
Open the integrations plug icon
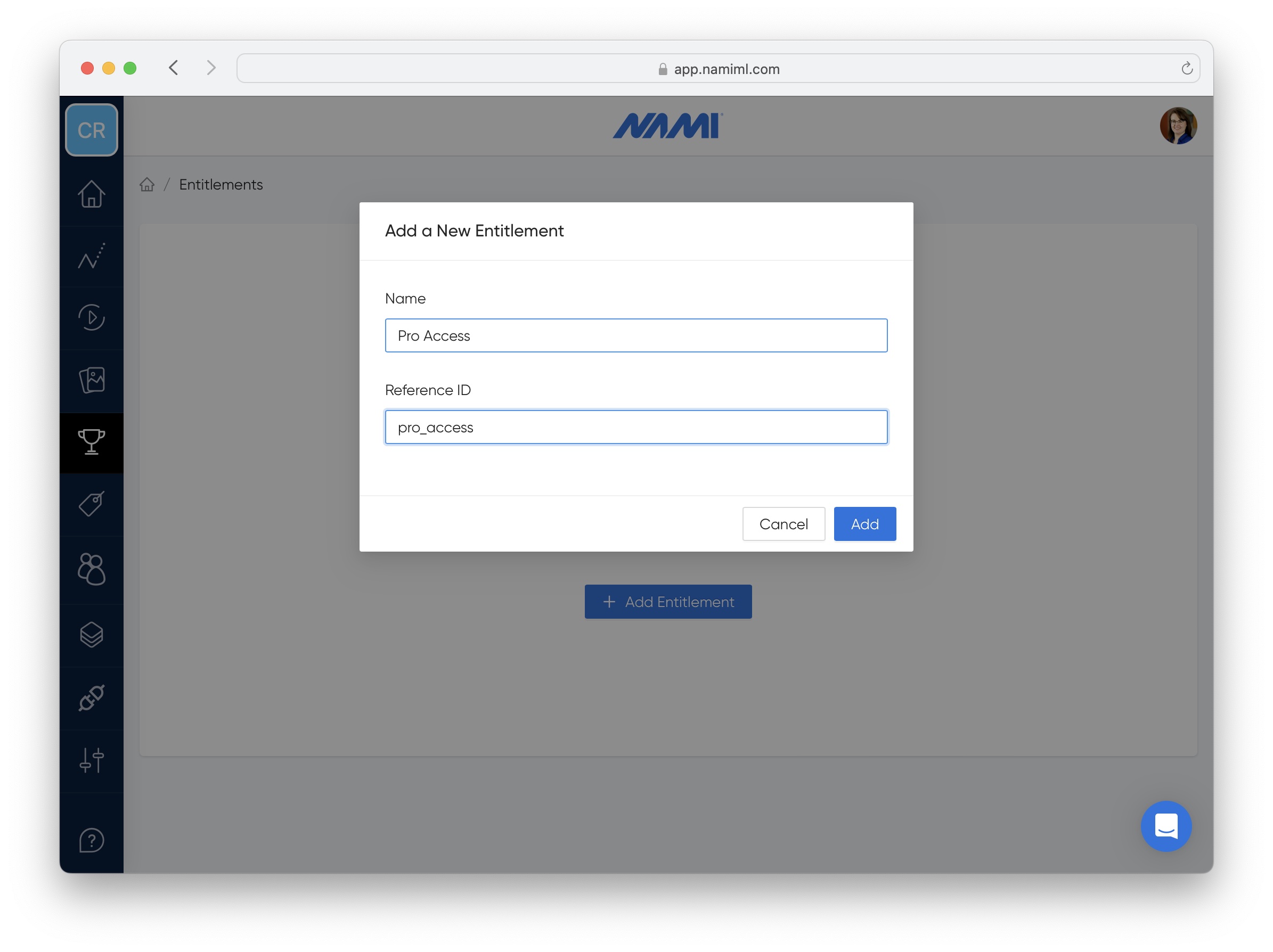coord(91,697)
